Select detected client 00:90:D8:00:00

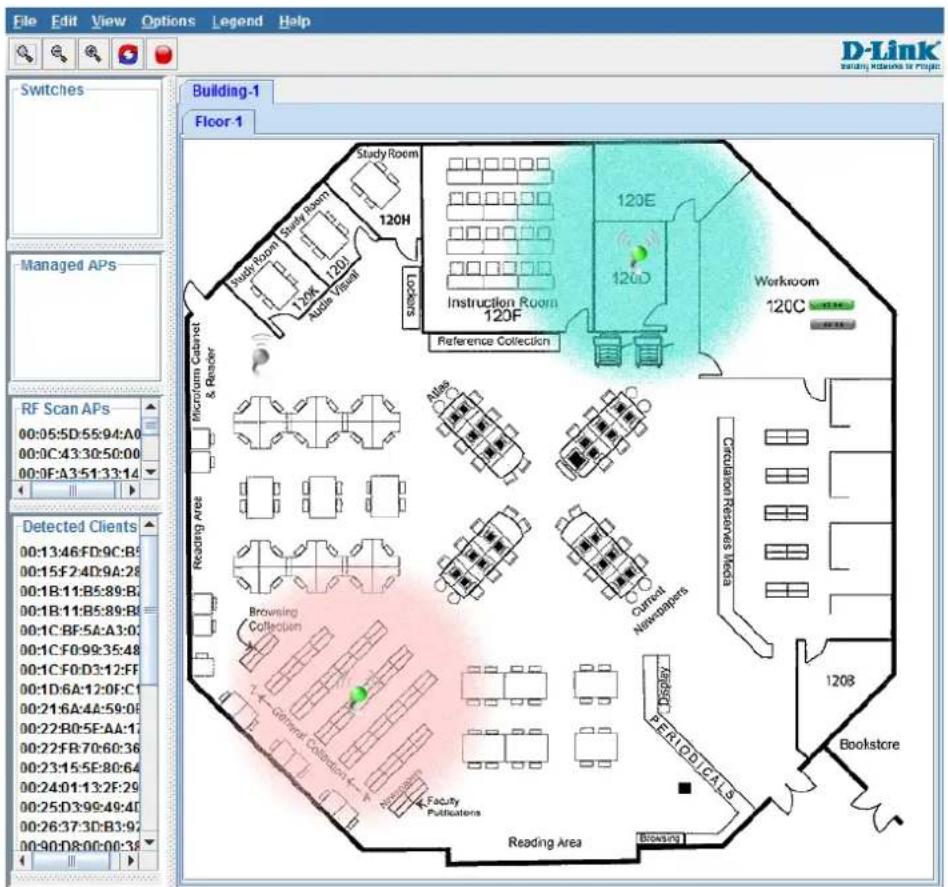pos(80,845)
